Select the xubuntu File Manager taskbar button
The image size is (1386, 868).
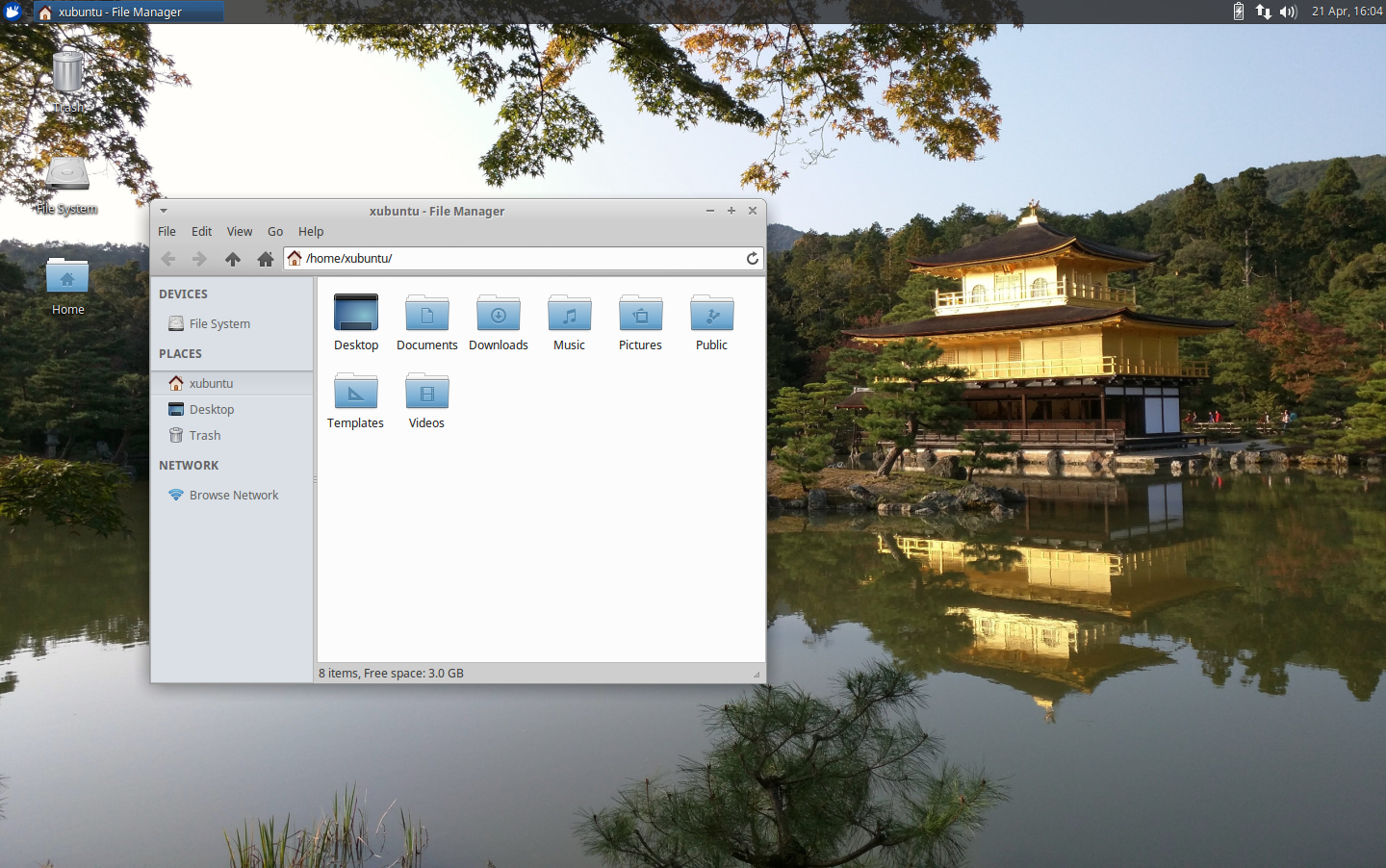128,12
